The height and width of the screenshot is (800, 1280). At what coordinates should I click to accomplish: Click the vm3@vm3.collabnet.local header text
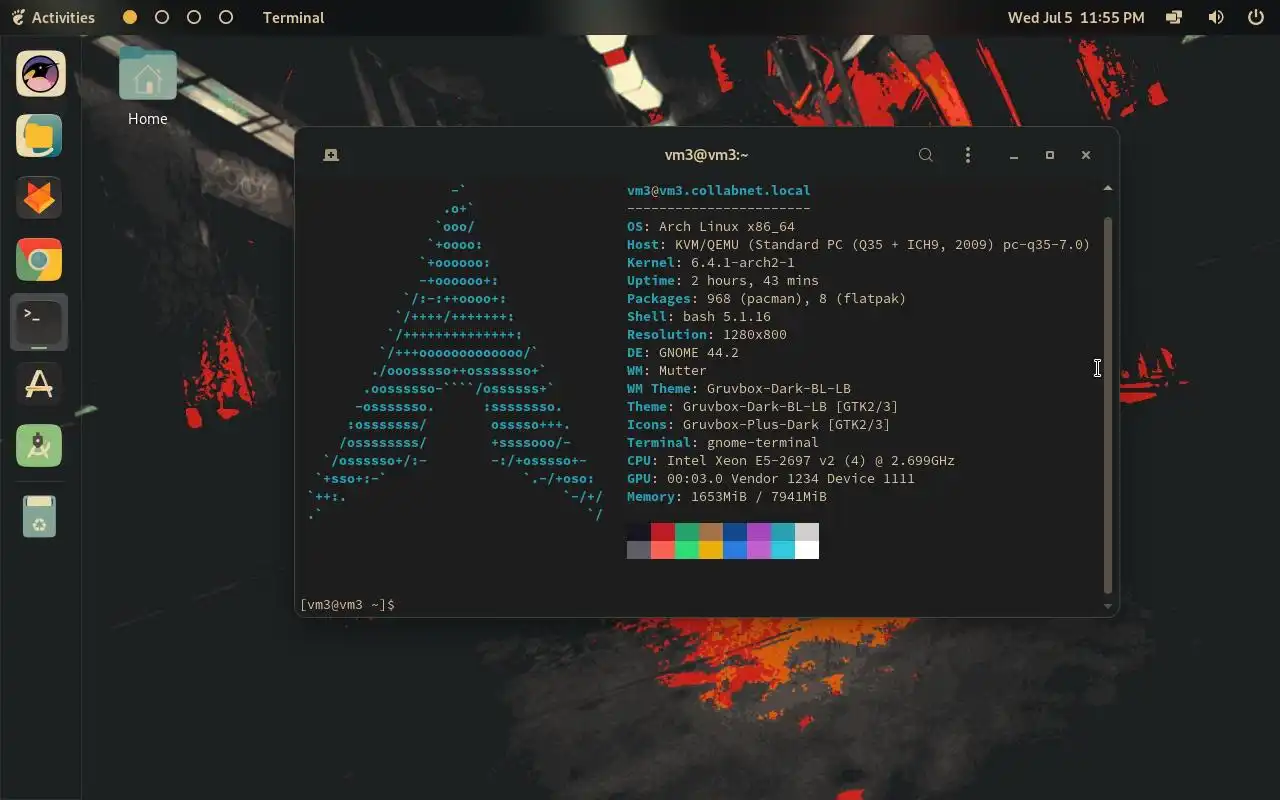(719, 190)
